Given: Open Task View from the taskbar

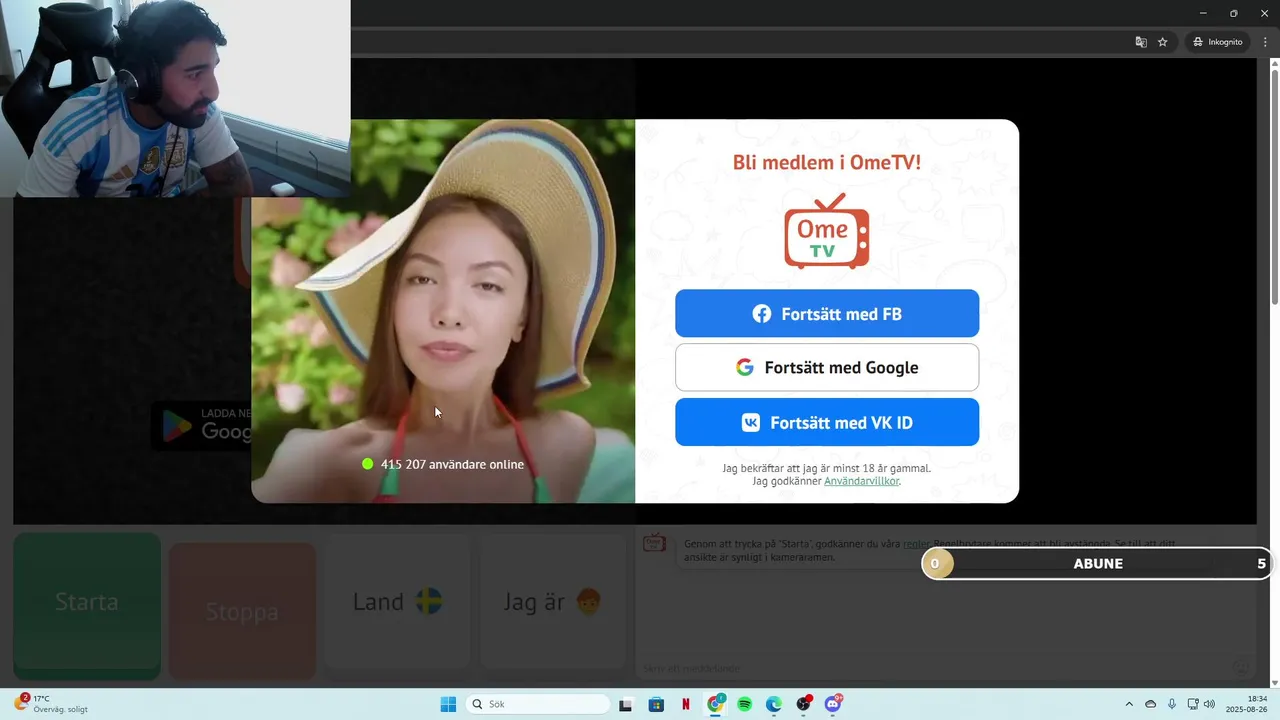Looking at the screenshot, I should click(626, 704).
